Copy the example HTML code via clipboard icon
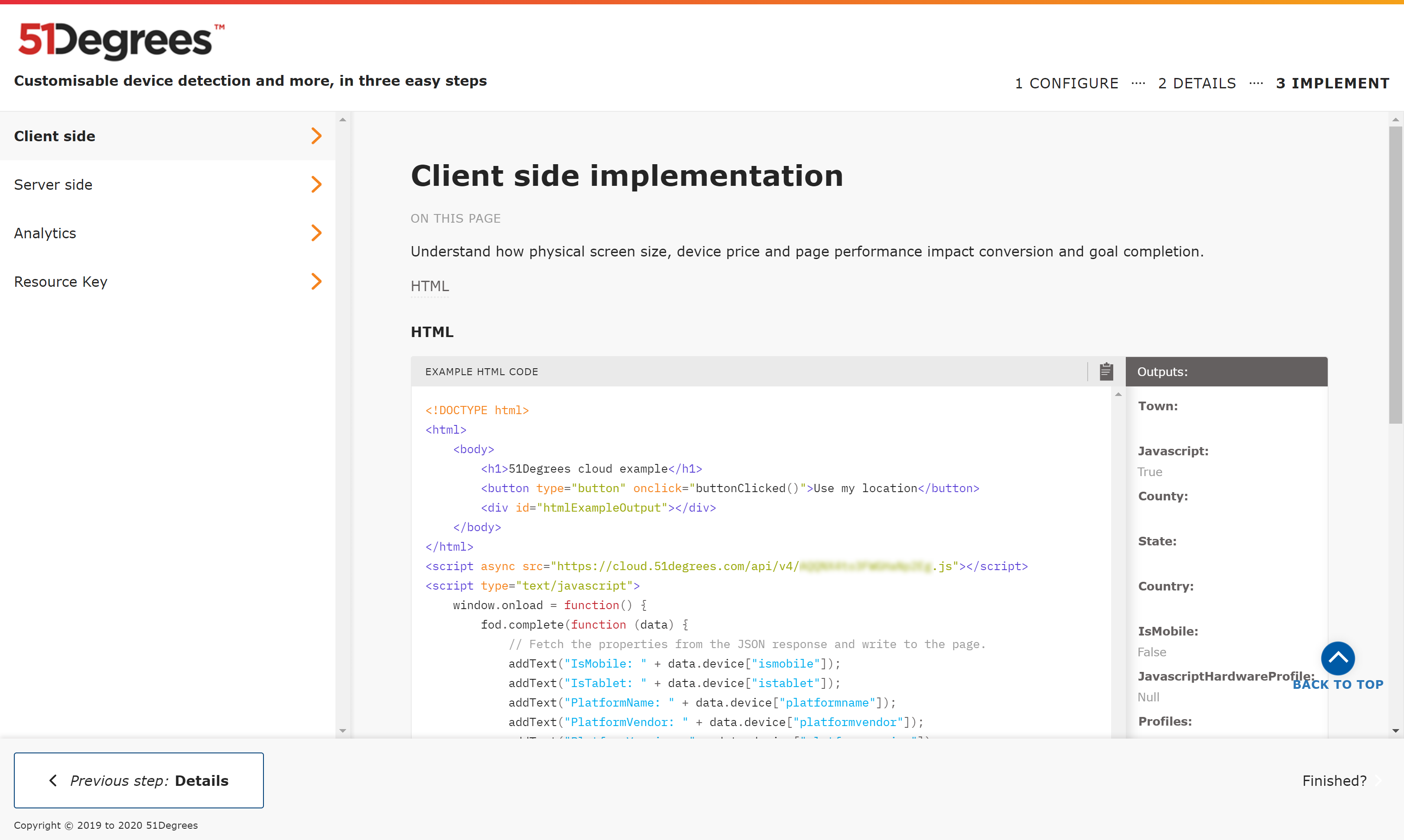 coord(1106,371)
